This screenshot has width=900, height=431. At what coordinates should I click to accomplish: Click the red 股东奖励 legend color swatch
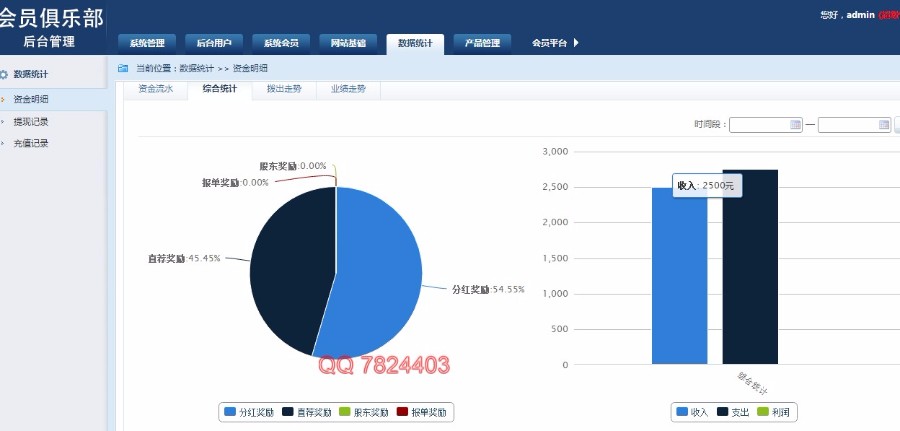tap(345, 412)
